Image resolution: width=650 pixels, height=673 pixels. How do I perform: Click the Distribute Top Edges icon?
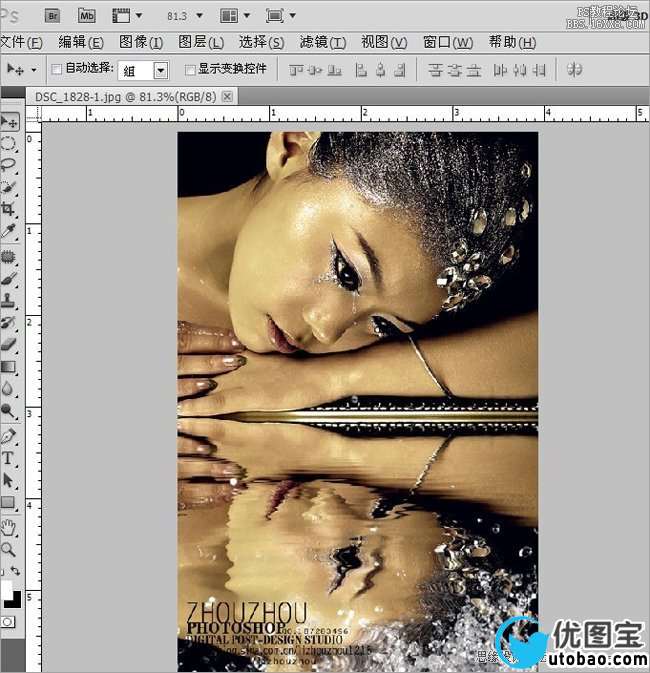point(435,70)
